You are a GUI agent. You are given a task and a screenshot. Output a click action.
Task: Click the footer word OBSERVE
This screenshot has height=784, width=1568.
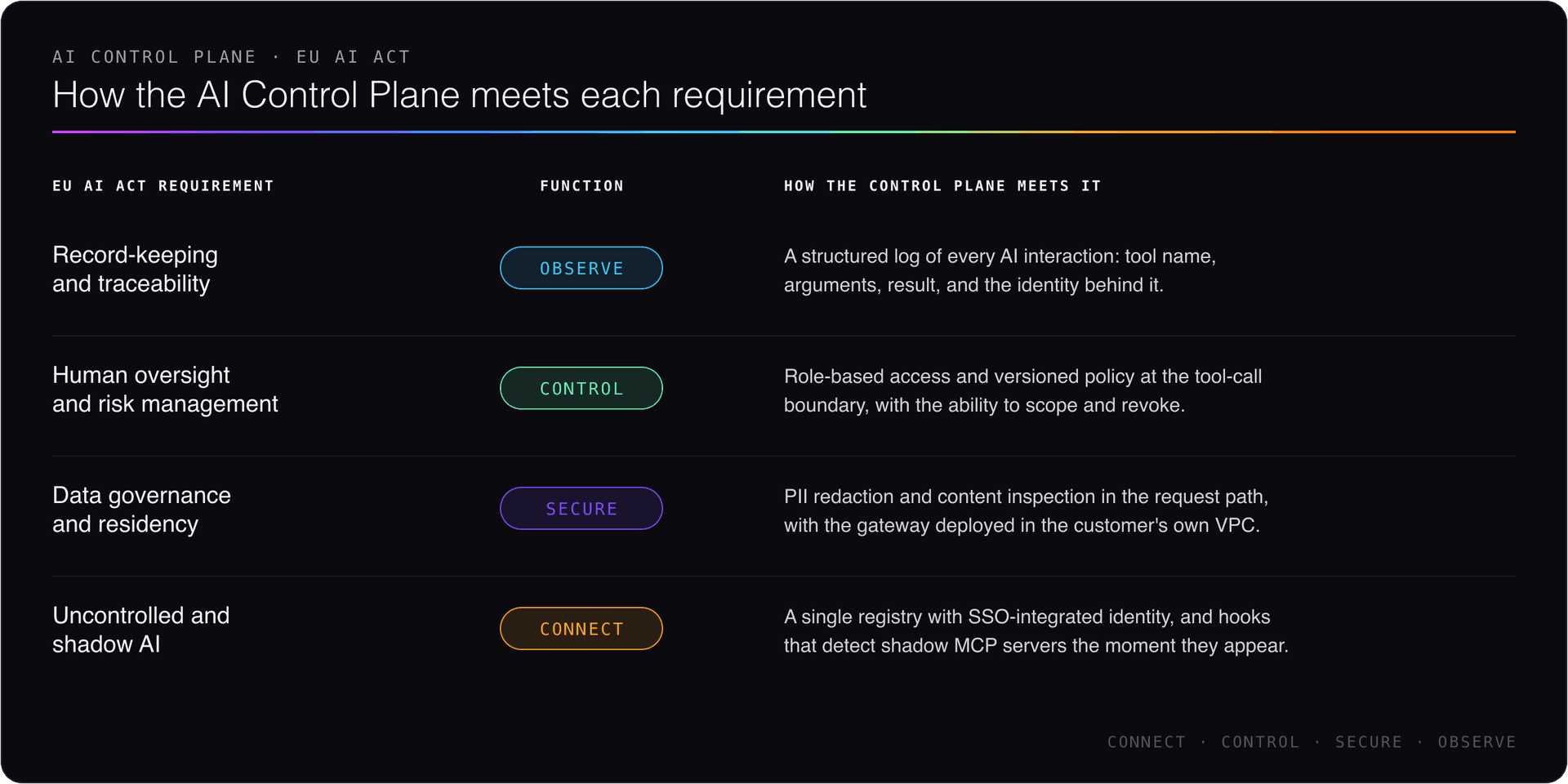(1477, 742)
